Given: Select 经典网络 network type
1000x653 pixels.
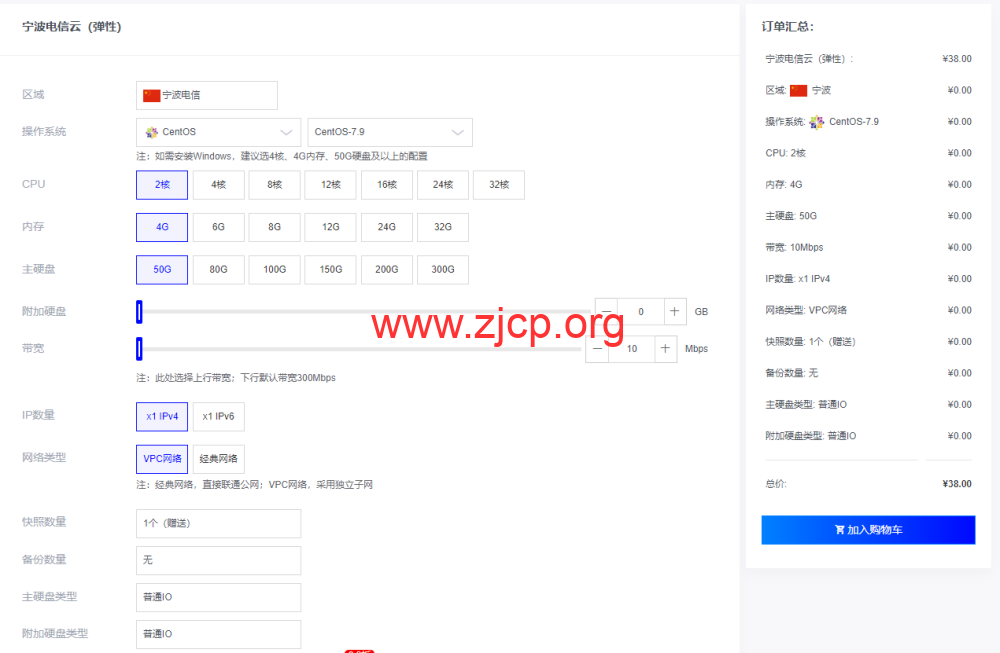Looking at the screenshot, I should coord(218,459).
